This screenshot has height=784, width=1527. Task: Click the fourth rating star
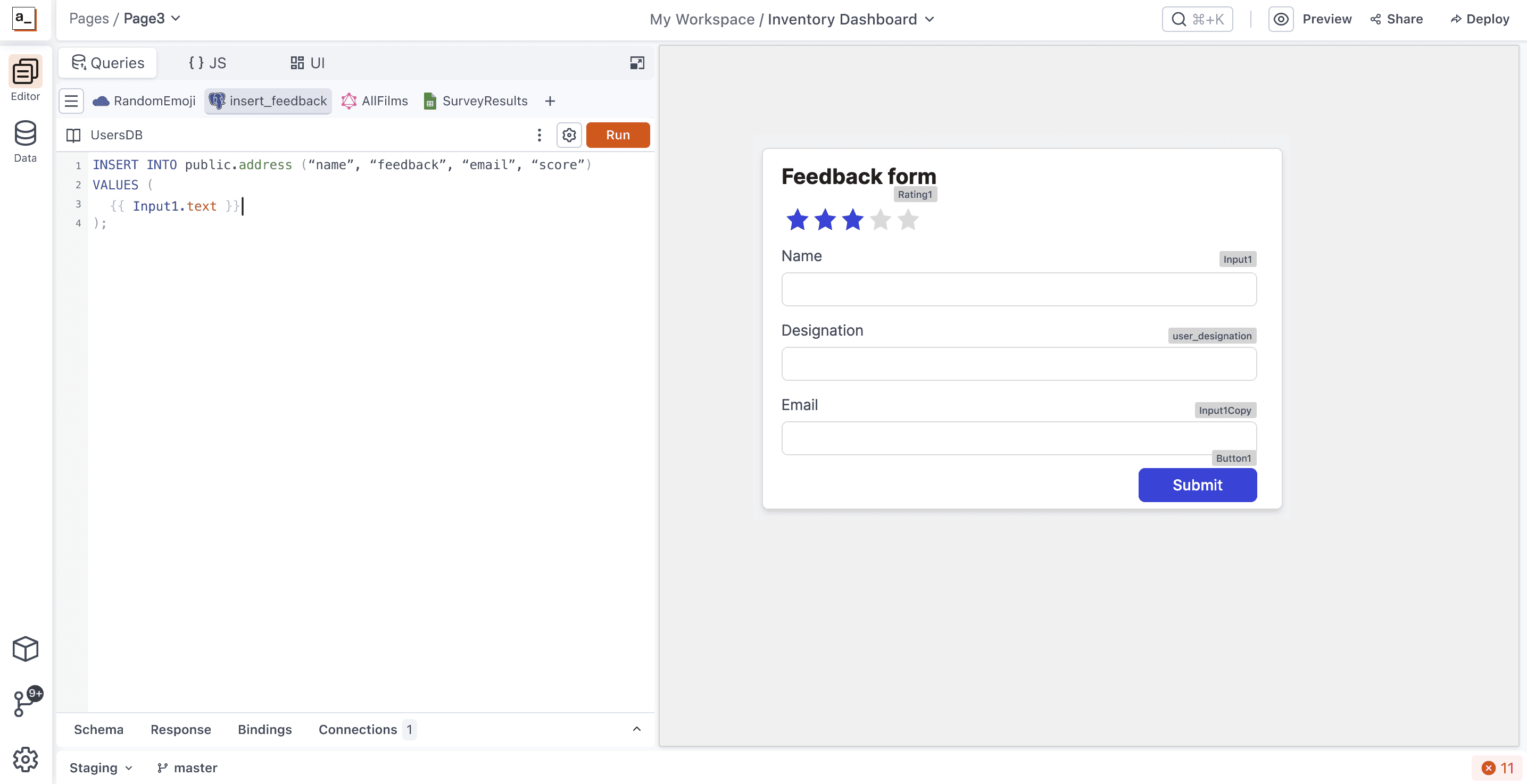[880, 220]
